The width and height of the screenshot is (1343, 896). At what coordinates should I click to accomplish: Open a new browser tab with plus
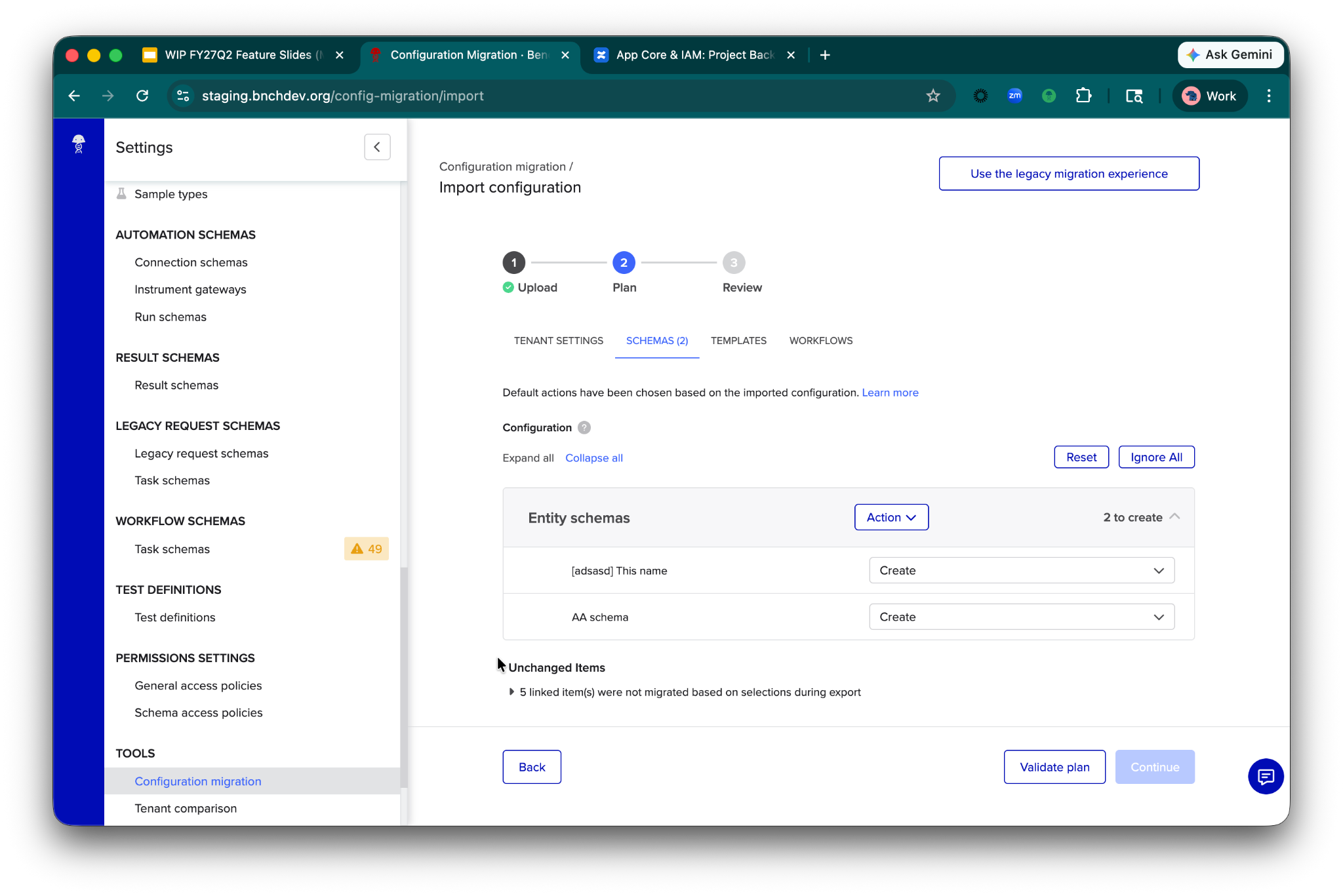(825, 55)
